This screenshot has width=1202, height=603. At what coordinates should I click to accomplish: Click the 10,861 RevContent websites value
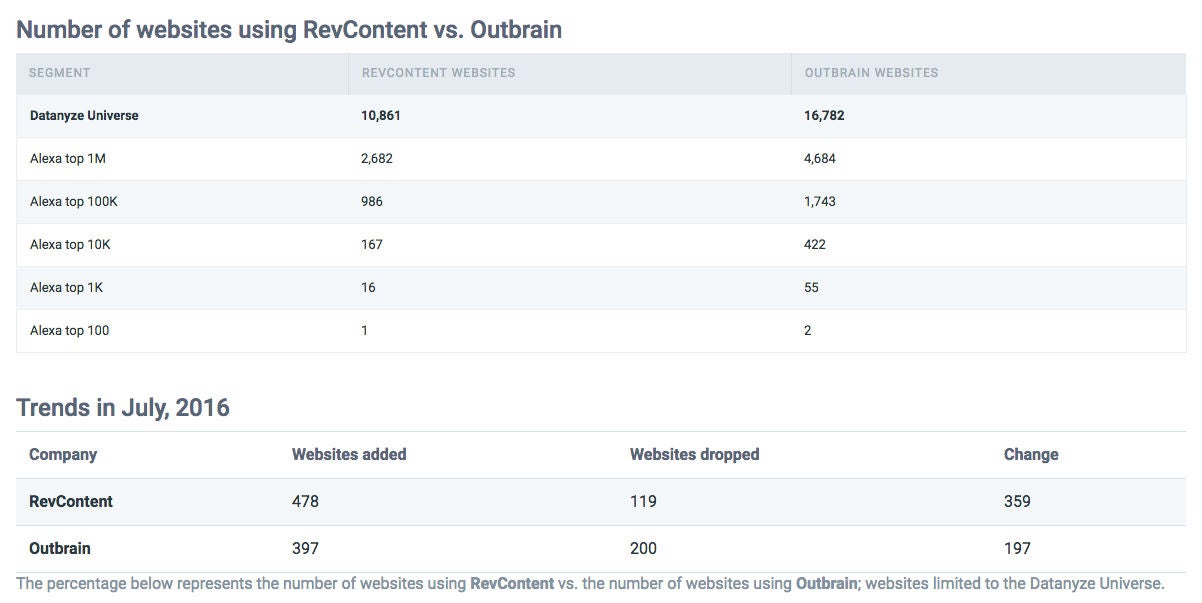click(x=380, y=116)
